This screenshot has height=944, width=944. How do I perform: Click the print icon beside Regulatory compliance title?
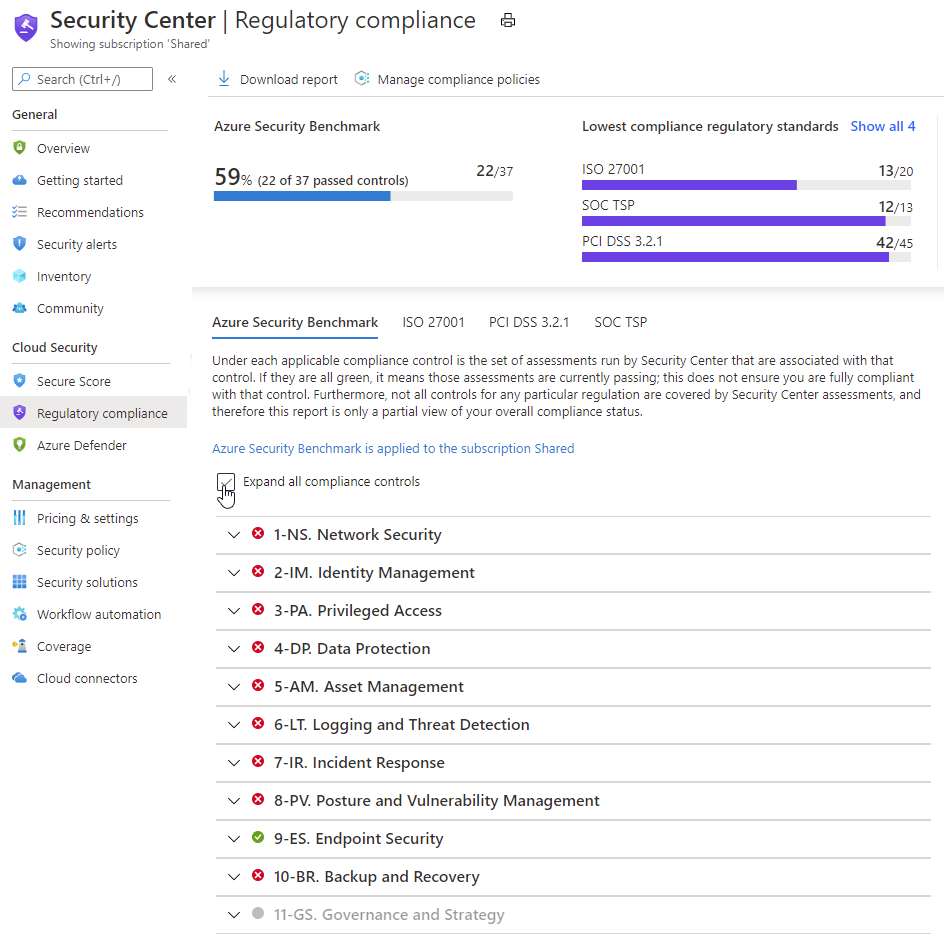(508, 20)
